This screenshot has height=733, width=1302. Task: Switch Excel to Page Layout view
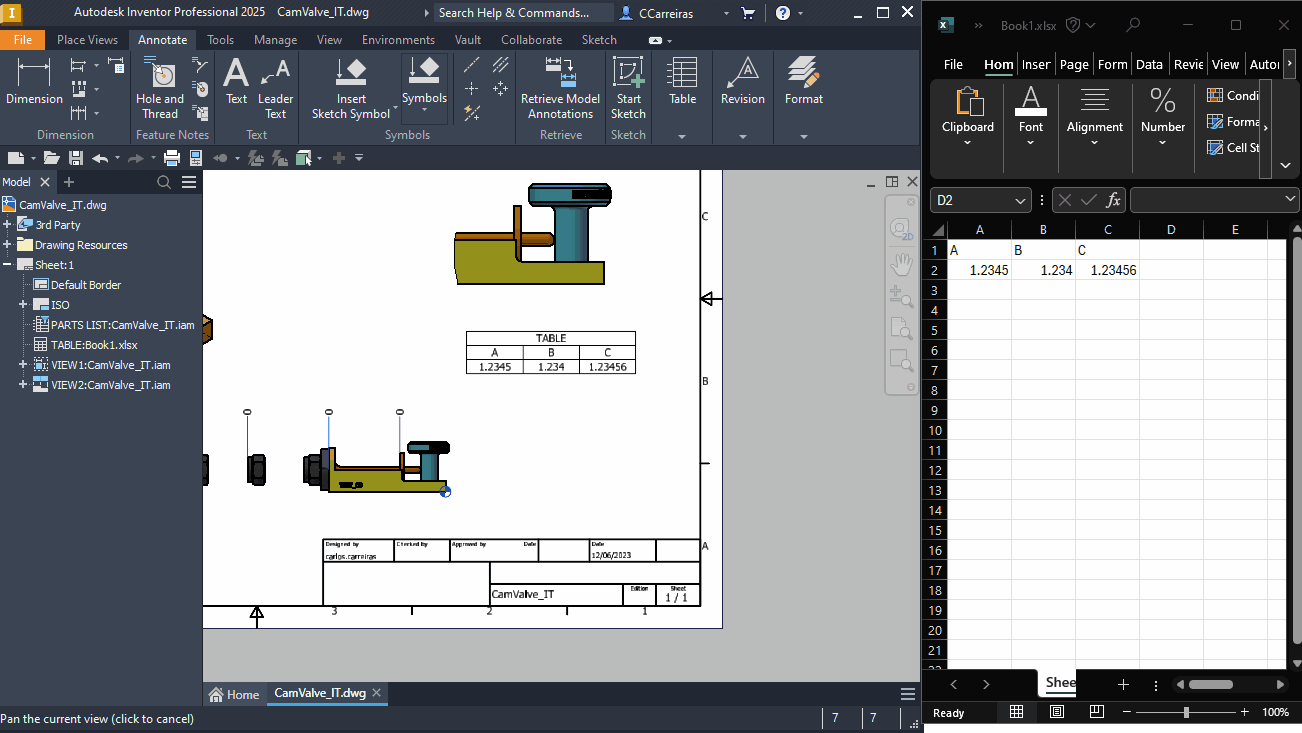click(x=1057, y=712)
